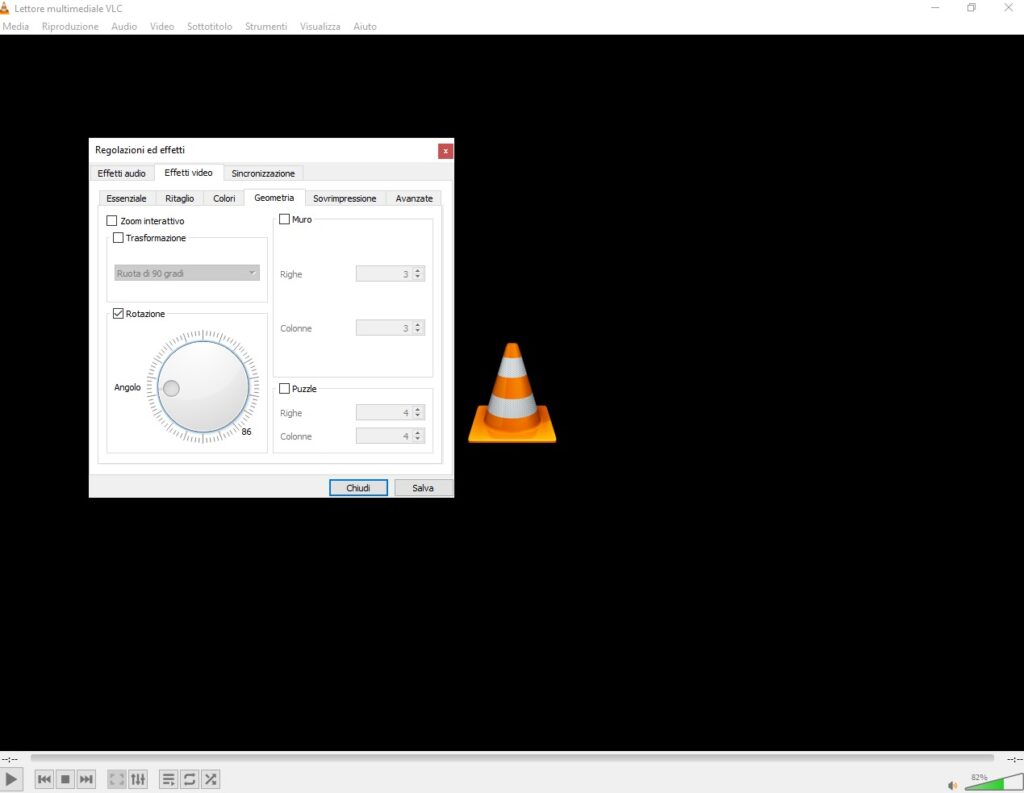The width and height of the screenshot is (1024, 793).
Task: Open the Avanzate sub-tab
Action: [414, 199]
